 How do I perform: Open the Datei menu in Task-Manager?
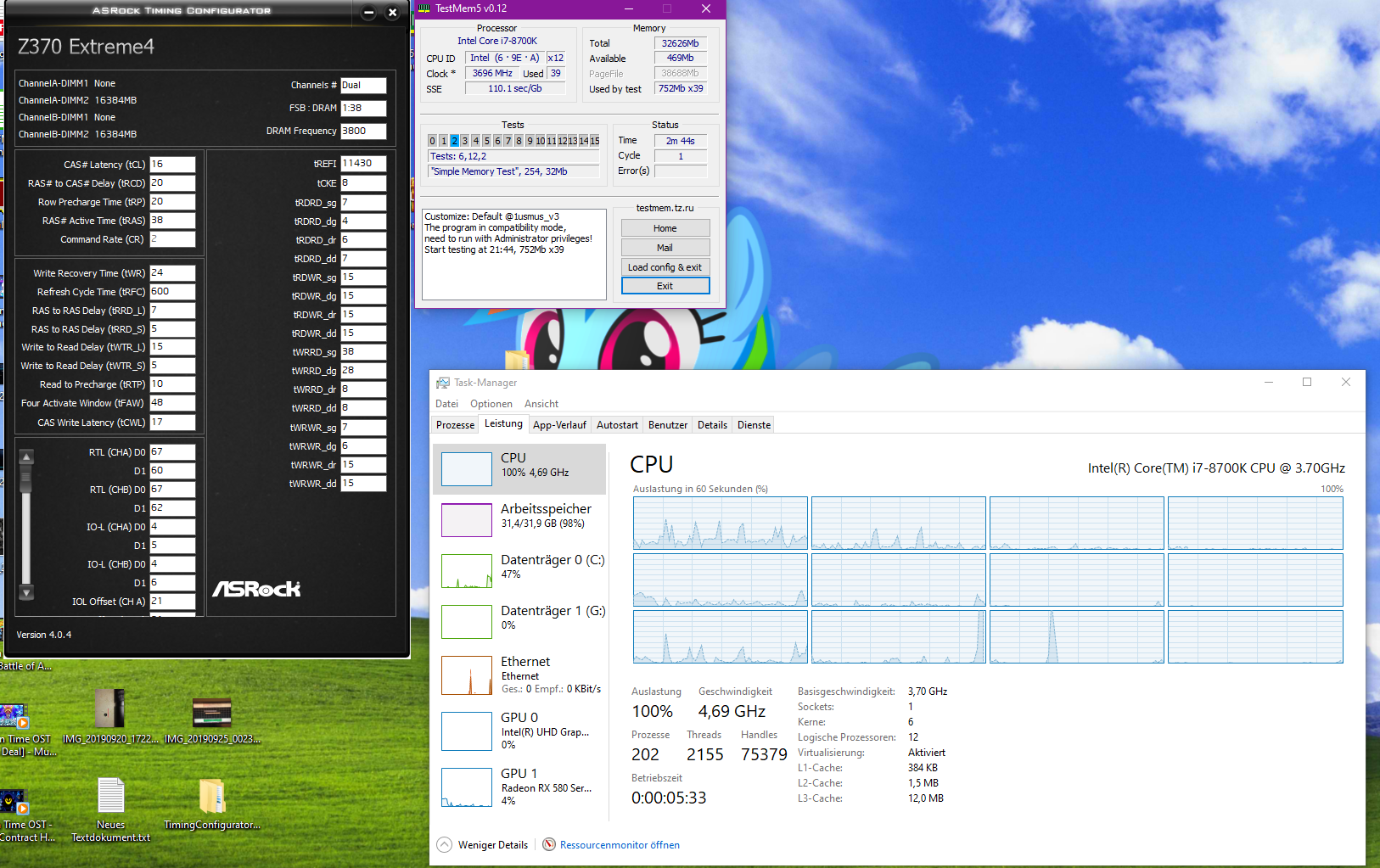pos(446,404)
